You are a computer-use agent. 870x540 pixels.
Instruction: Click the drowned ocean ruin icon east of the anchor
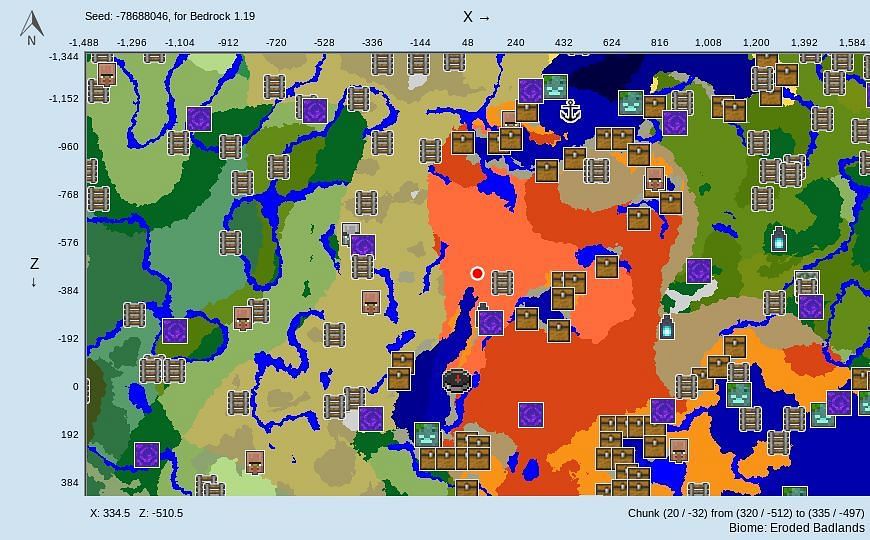630,103
